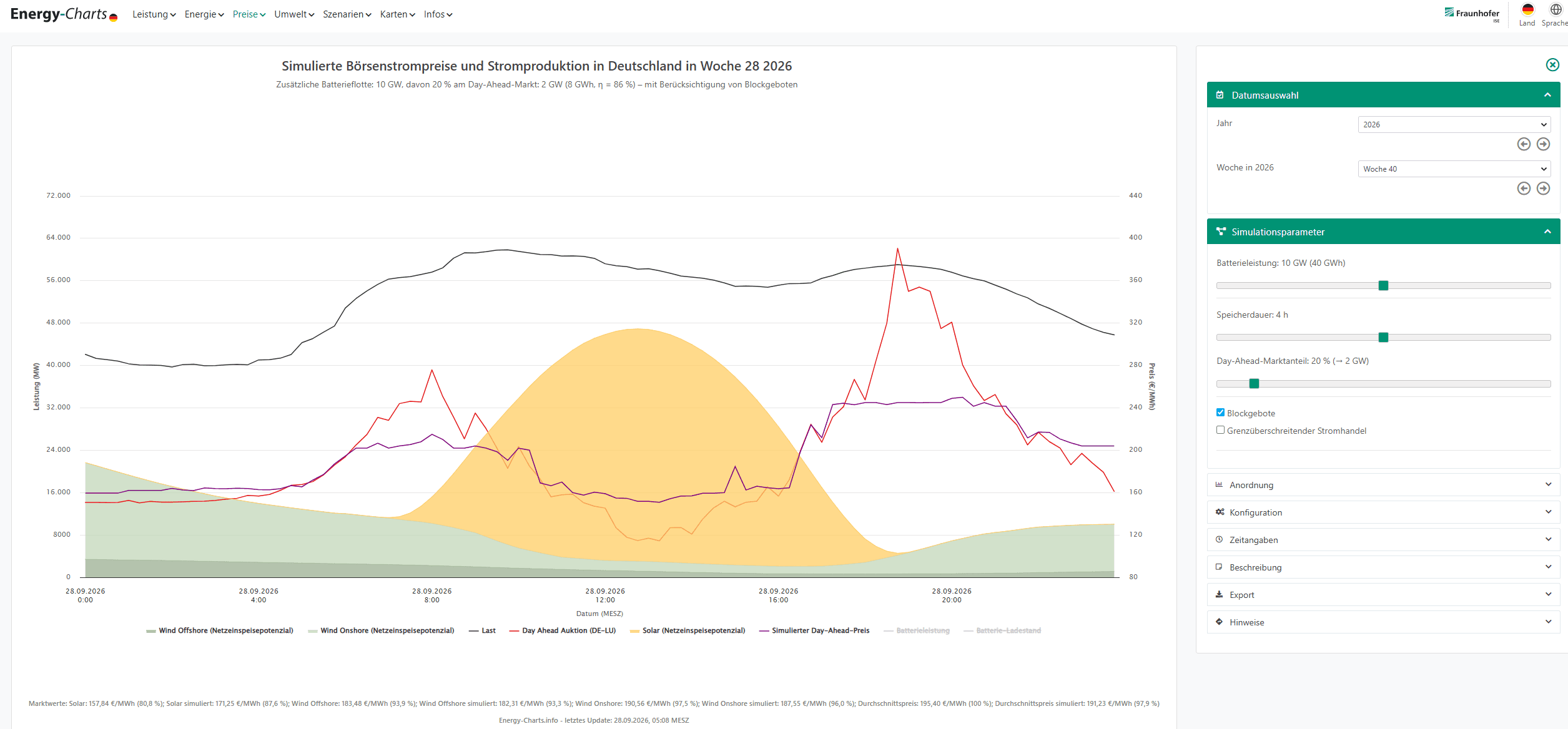Click the 'Speicherdauer: 4 h' label
Viewport: 1568px width, 729px height.
coord(1252,315)
